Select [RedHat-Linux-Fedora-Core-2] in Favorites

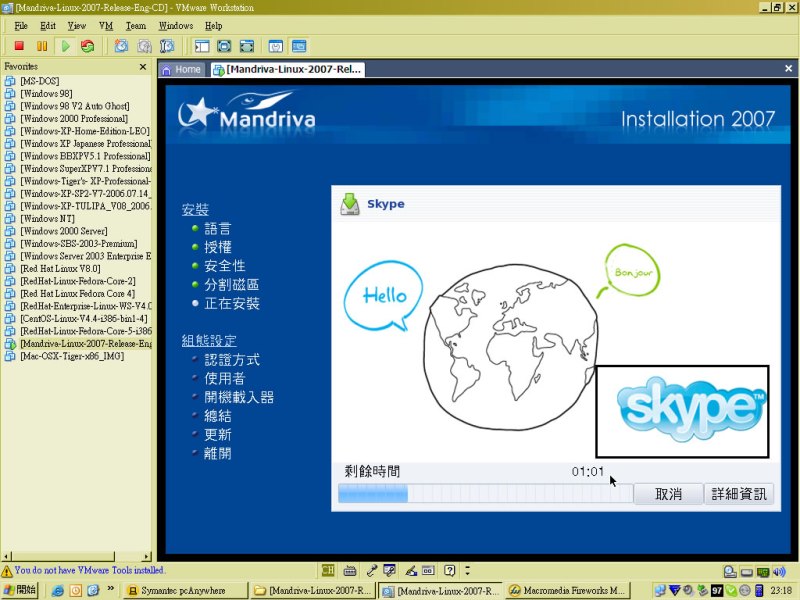pos(78,281)
